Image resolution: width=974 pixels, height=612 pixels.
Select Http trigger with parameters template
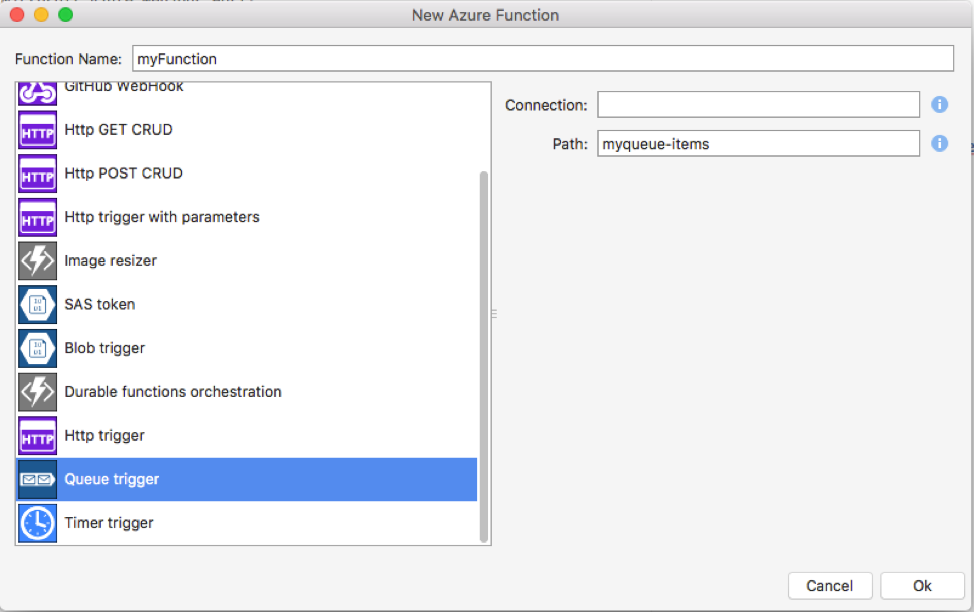click(161, 217)
